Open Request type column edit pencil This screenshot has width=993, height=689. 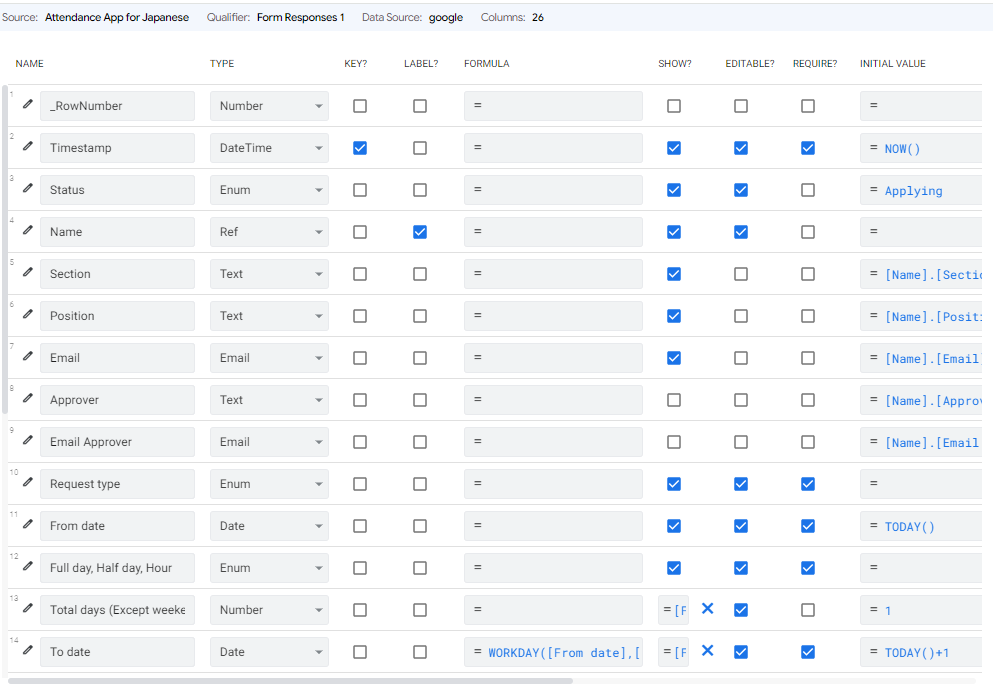(x=27, y=482)
